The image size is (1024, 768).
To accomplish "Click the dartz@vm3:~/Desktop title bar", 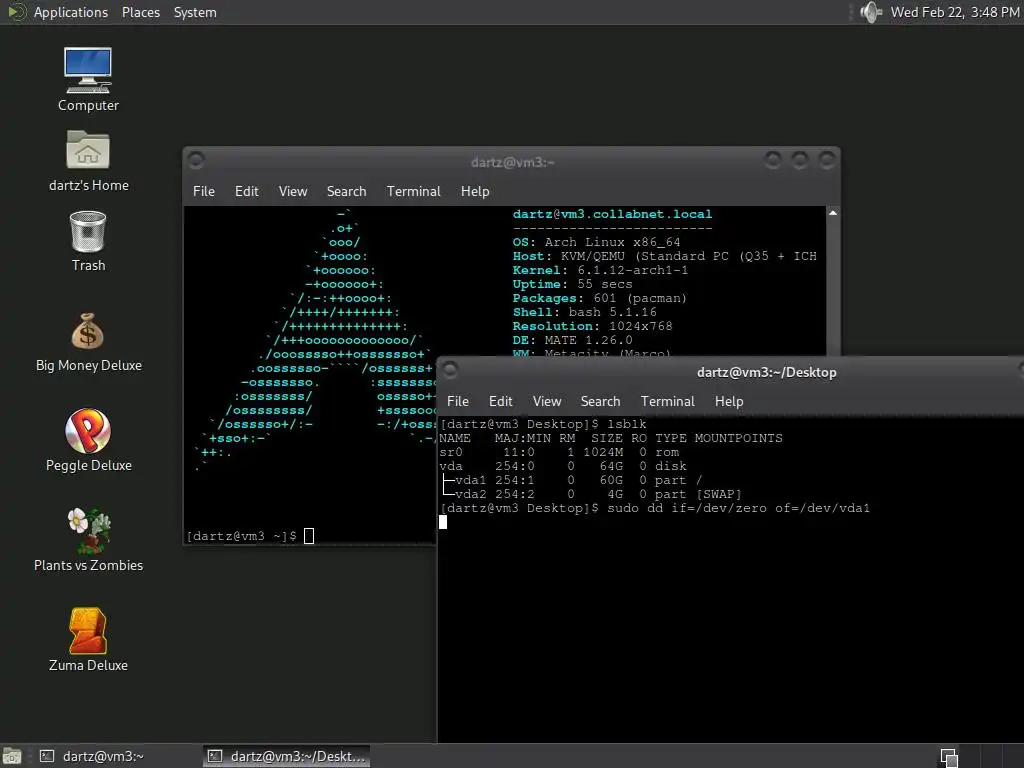I will (767, 372).
